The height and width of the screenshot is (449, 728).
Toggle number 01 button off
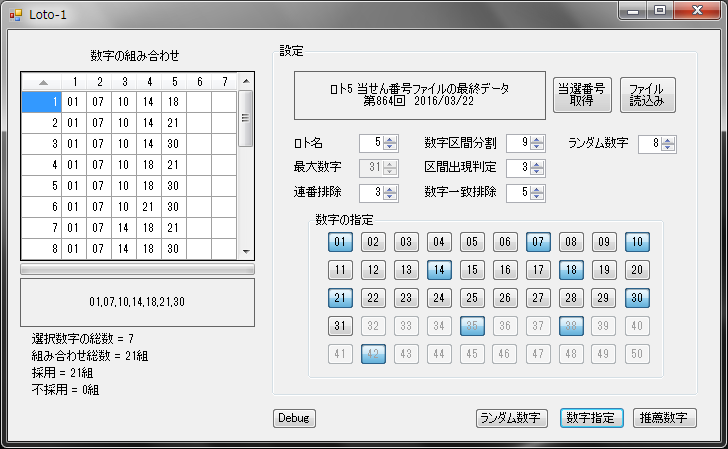tap(340, 242)
